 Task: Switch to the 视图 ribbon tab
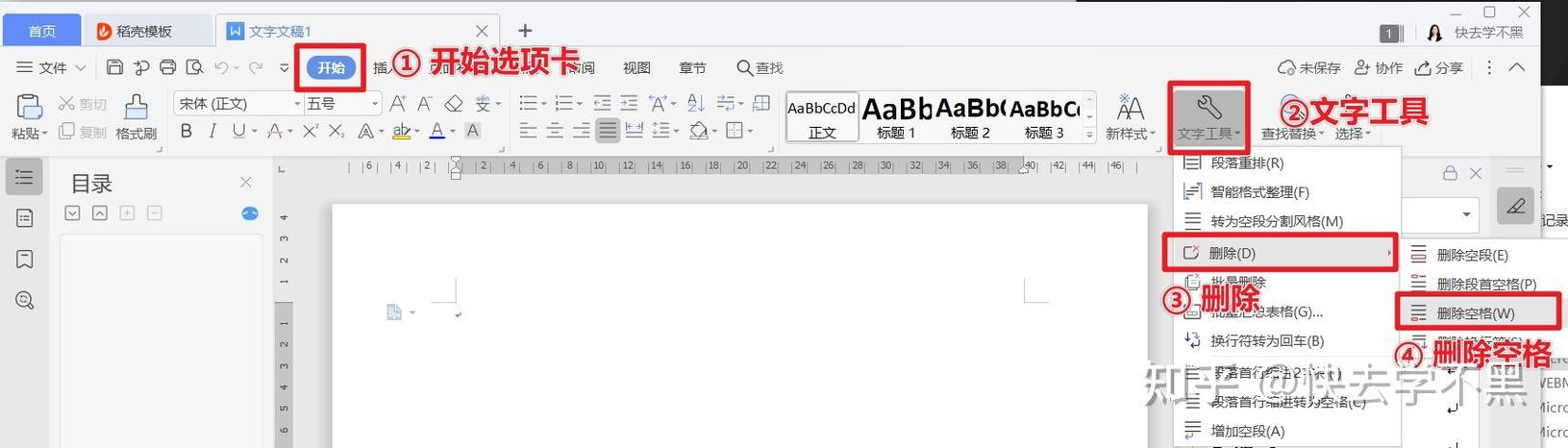point(636,67)
